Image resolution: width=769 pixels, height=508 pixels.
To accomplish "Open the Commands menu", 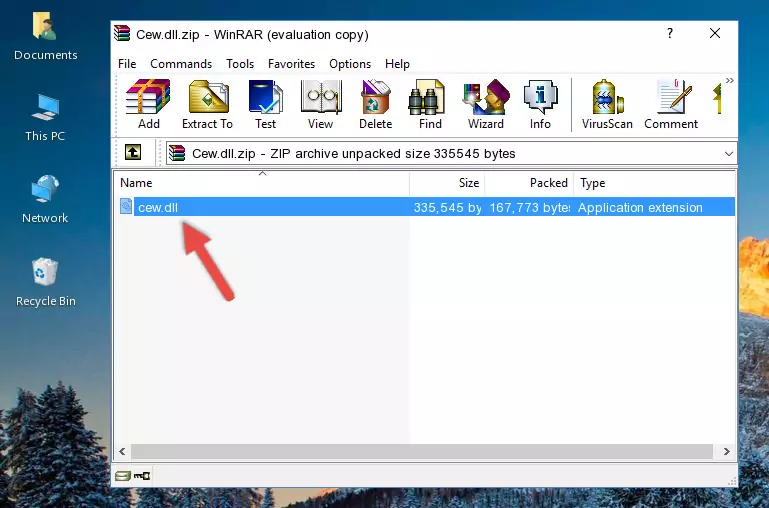I will pyautogui.click(x=181, y=64).
